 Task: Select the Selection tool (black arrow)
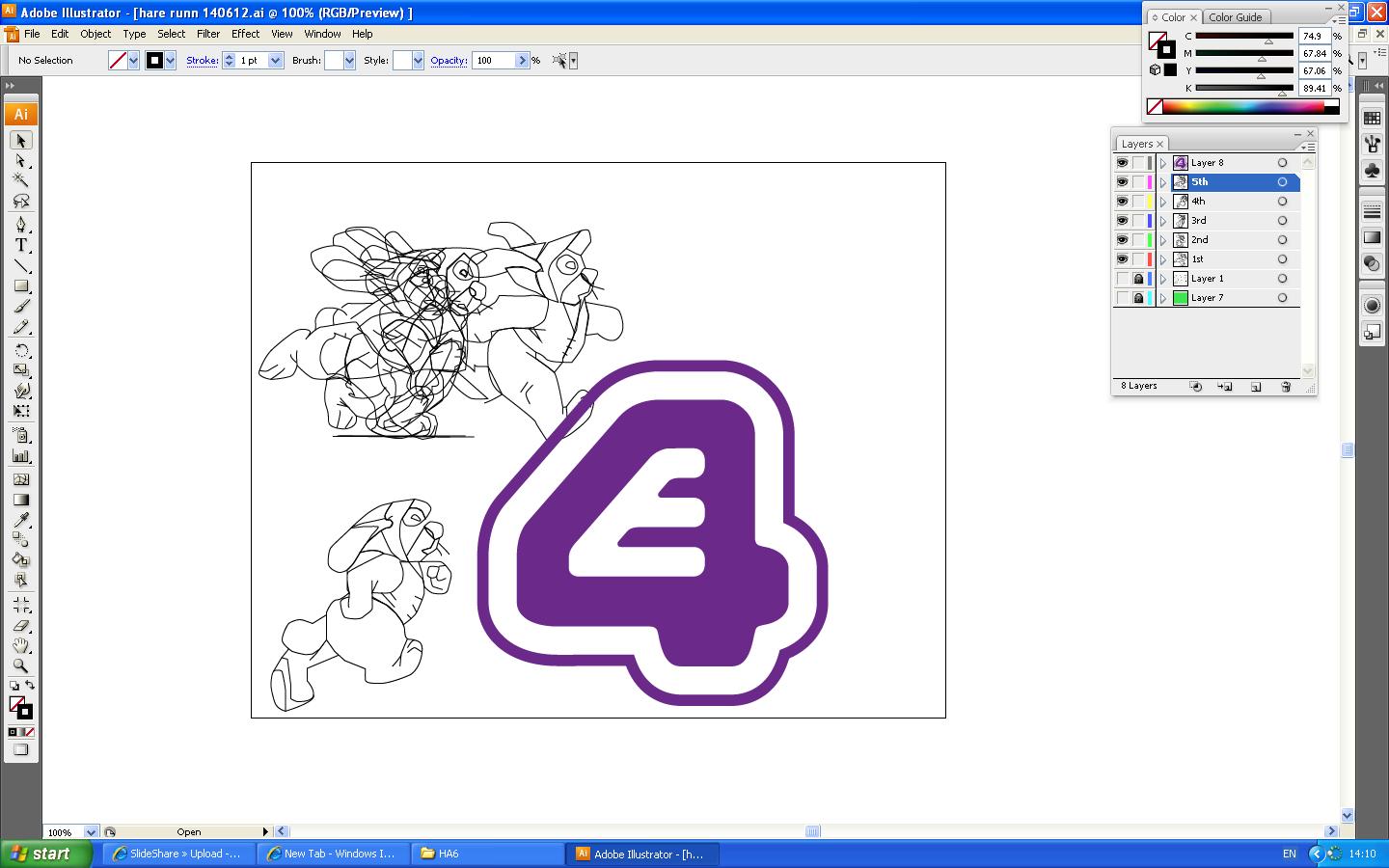[x=20, y=141]
